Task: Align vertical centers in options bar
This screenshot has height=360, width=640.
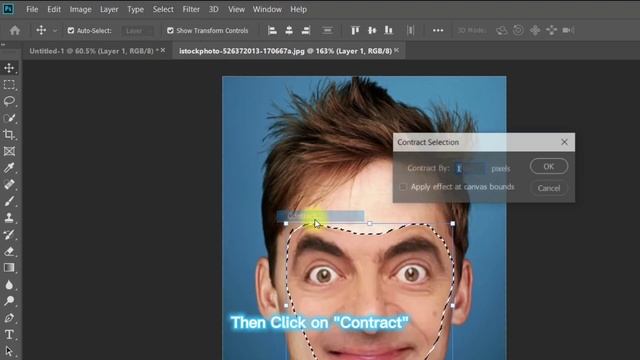Action: [372, 30]
